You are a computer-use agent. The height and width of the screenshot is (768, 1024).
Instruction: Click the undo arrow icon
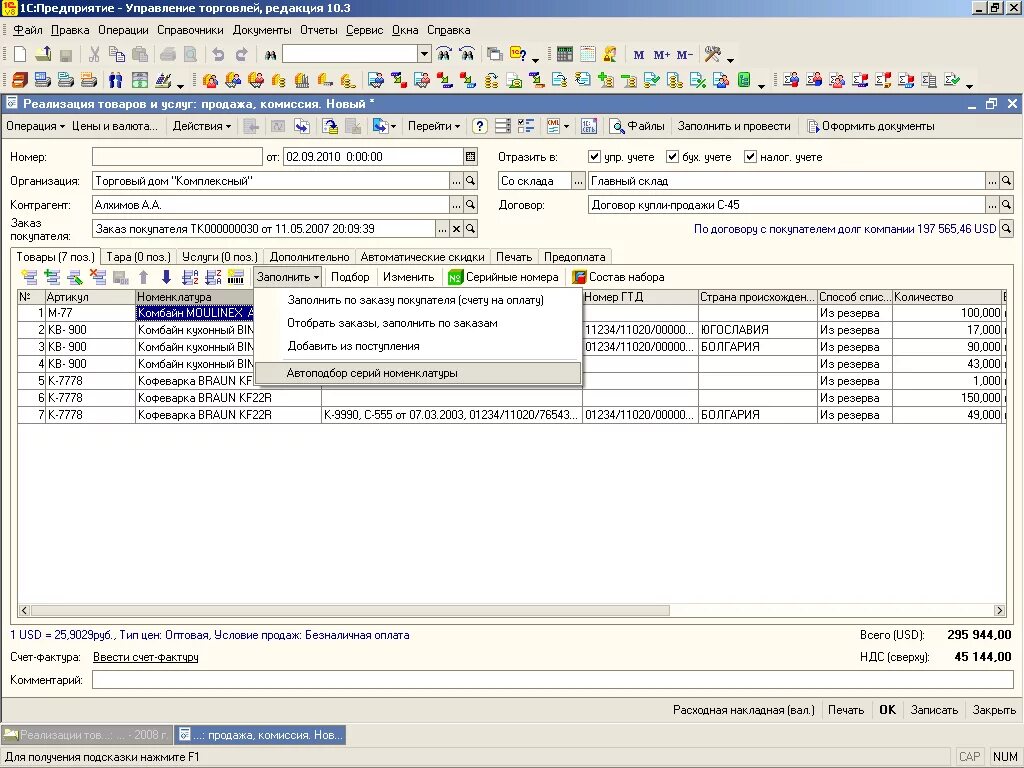pyautogui.click(x=218, y=54)
